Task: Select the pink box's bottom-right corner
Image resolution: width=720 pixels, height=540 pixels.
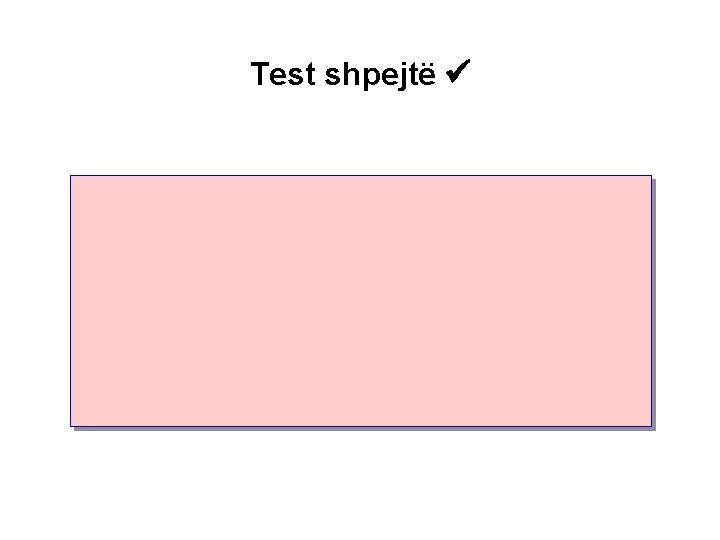Action: point(650,424)
